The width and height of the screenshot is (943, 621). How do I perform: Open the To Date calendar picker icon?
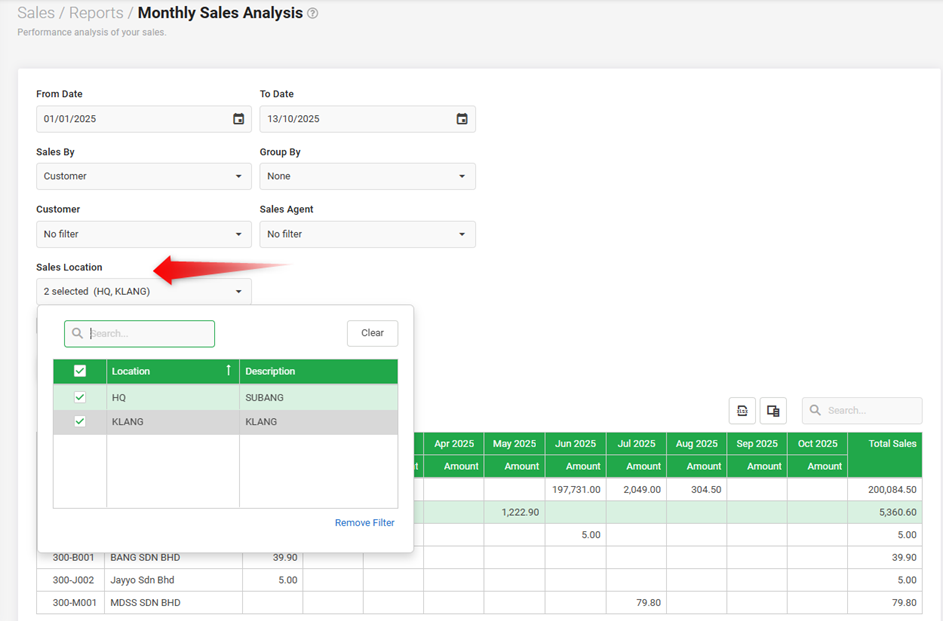(x=462, y=119)
